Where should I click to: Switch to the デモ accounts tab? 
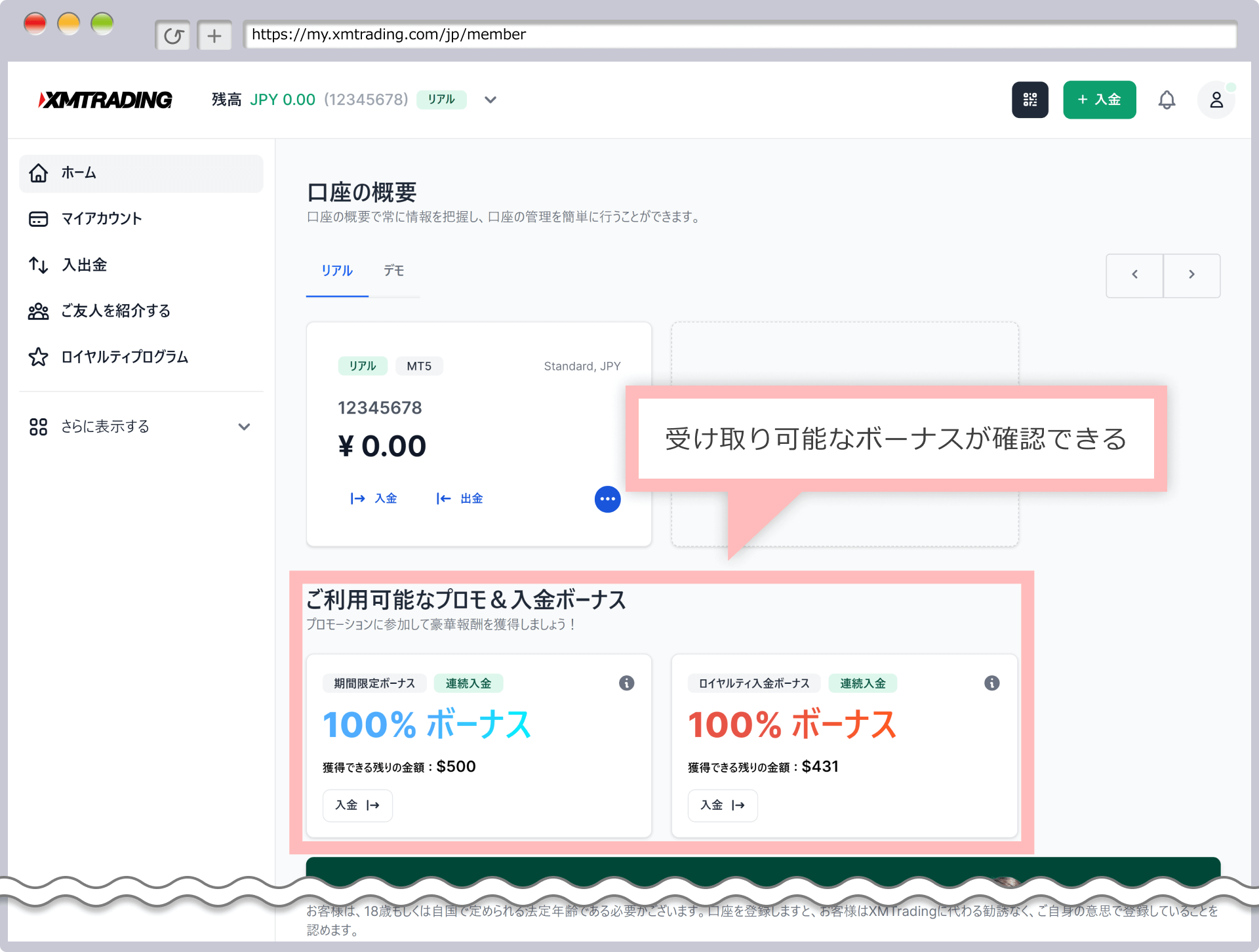pyautogui.click(x=394, y=271)
